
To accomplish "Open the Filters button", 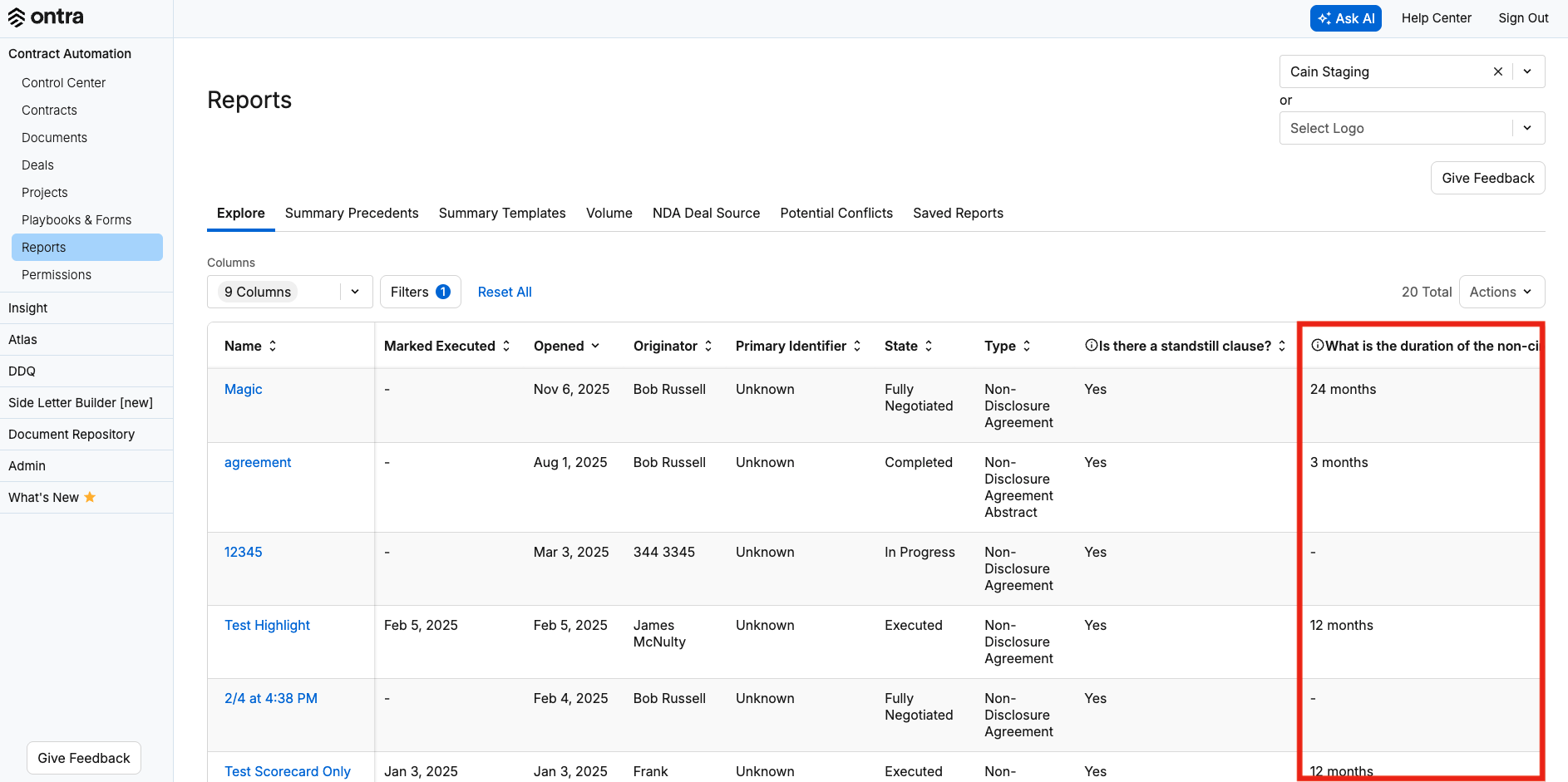I will (x=420, y=292).
